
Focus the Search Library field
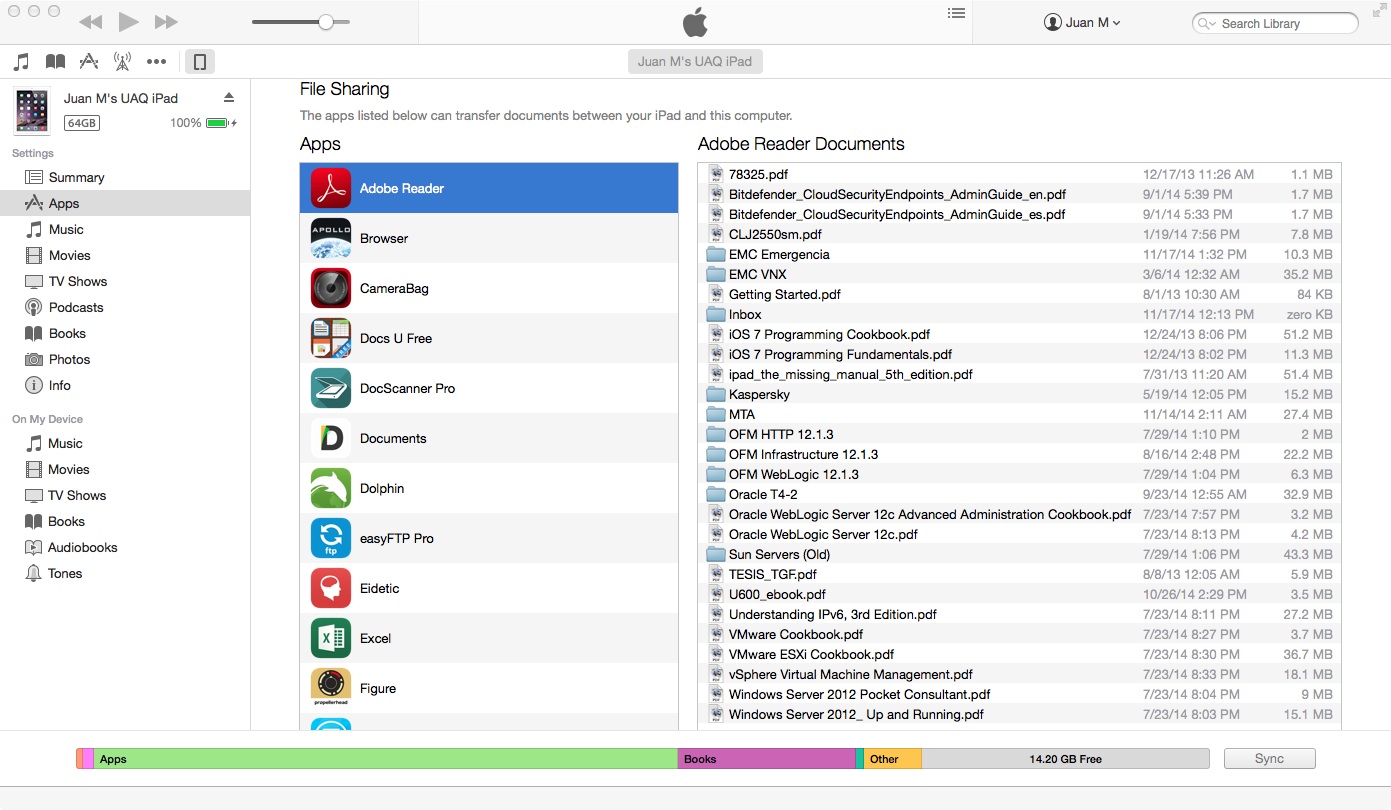click(1275, 23)
